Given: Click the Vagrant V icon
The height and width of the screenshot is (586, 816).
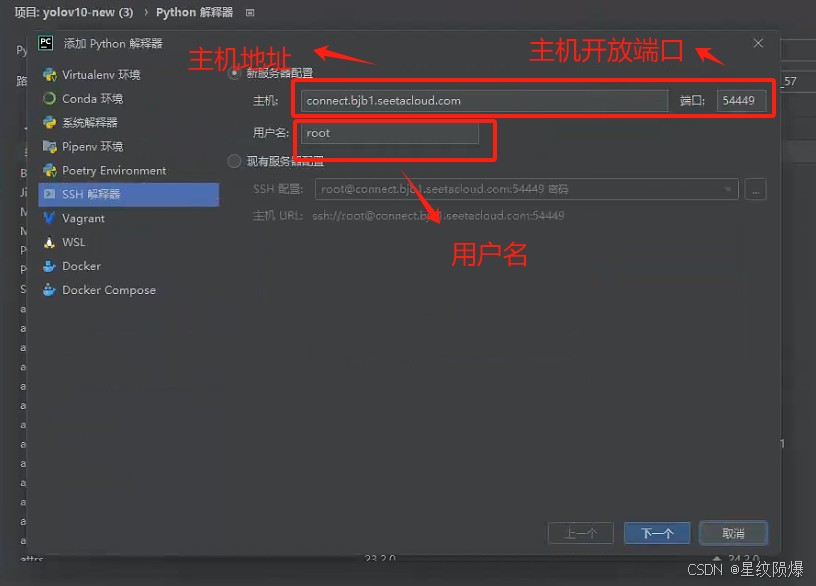Looking at the screenshot, I should [49, 218].
